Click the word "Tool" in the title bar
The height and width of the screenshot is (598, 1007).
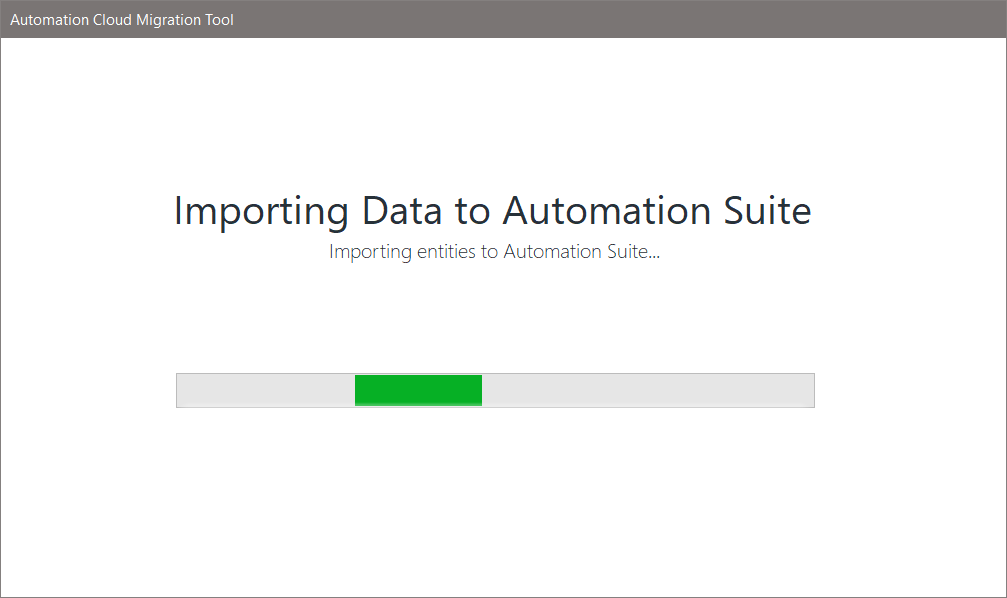[218, 19]
